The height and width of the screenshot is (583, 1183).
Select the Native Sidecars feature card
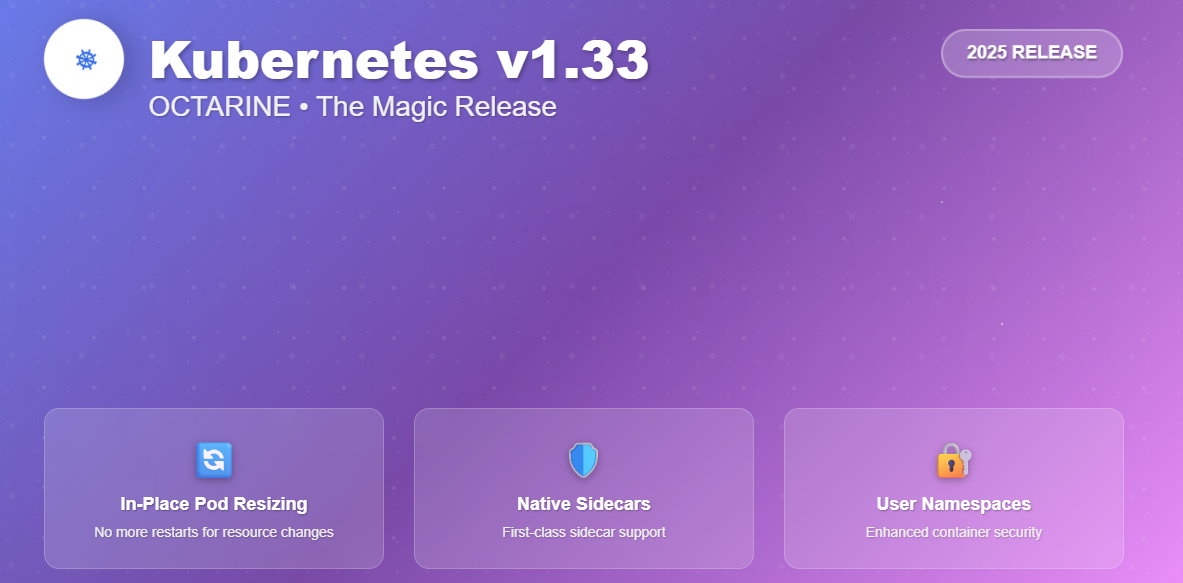coord(584,488)
